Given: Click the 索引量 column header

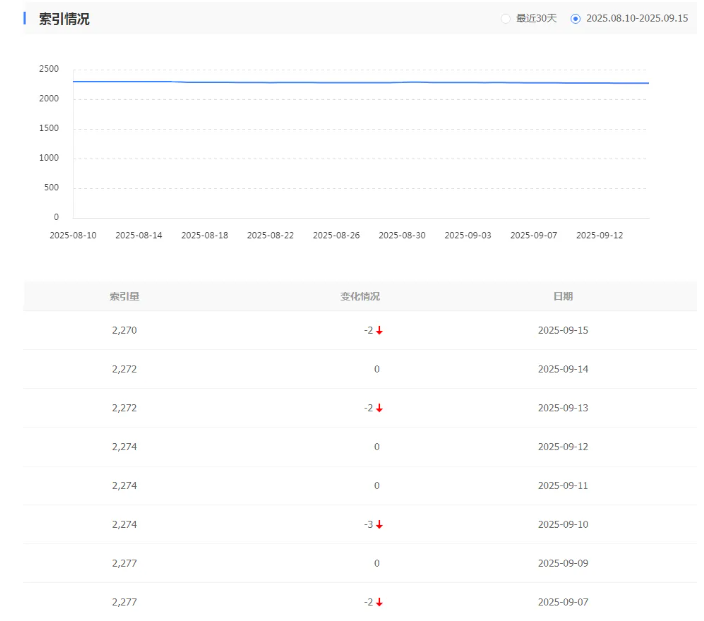Looking at the screenshot, I should pyautogui.click(x=124, y=296).
